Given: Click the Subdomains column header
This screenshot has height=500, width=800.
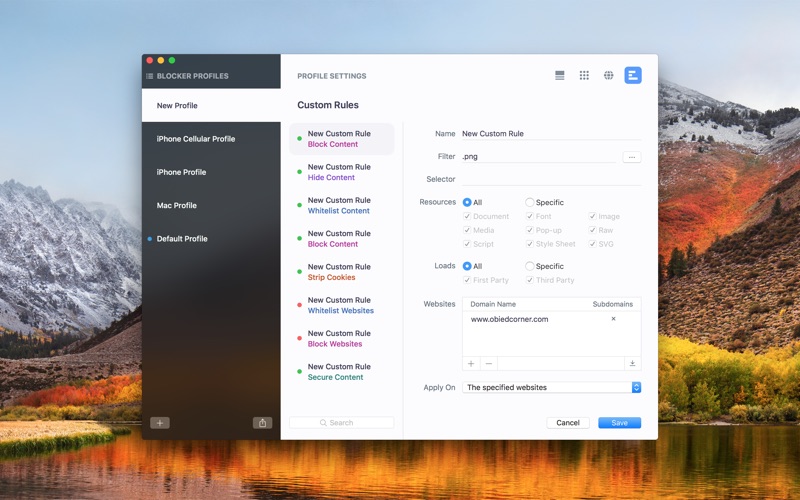Looking at the screenshot, I should [613, 304].
